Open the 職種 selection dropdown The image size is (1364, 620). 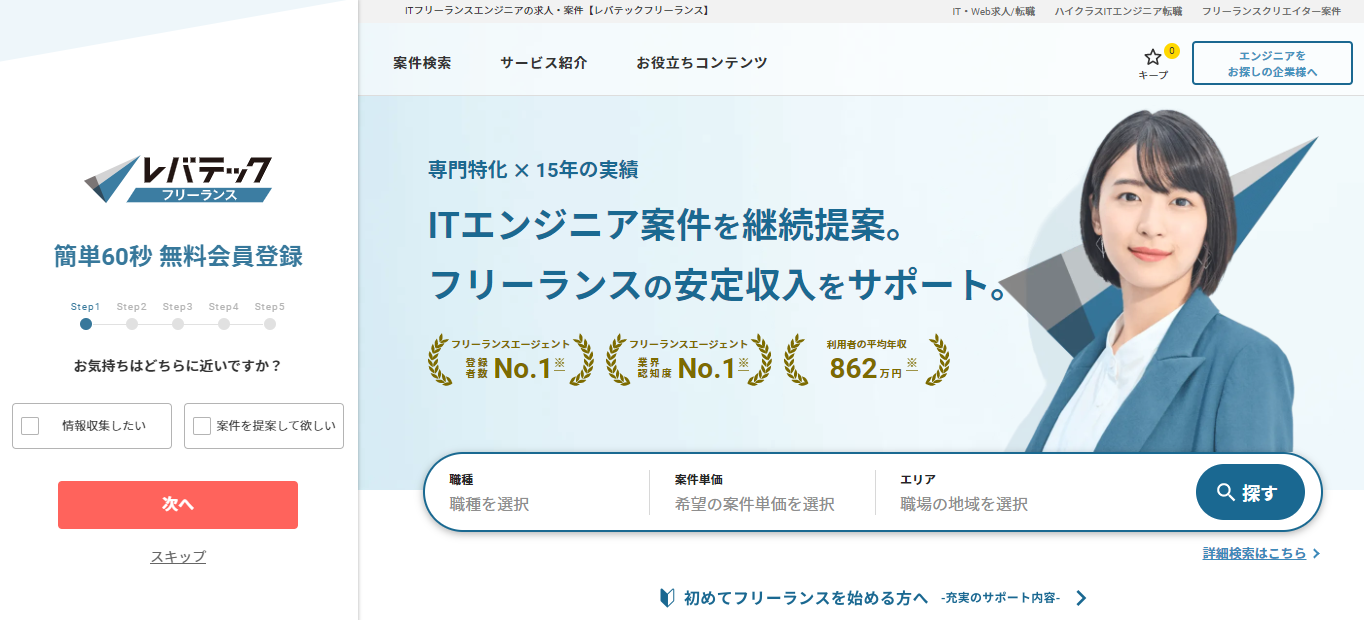pos(540,503)
